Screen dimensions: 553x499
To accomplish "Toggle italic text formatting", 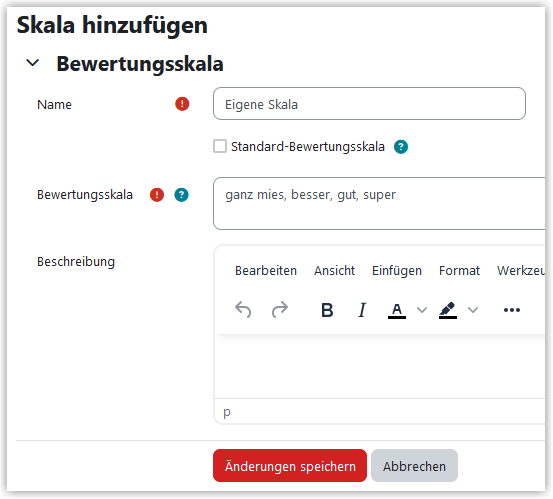I will click(362, 310).
